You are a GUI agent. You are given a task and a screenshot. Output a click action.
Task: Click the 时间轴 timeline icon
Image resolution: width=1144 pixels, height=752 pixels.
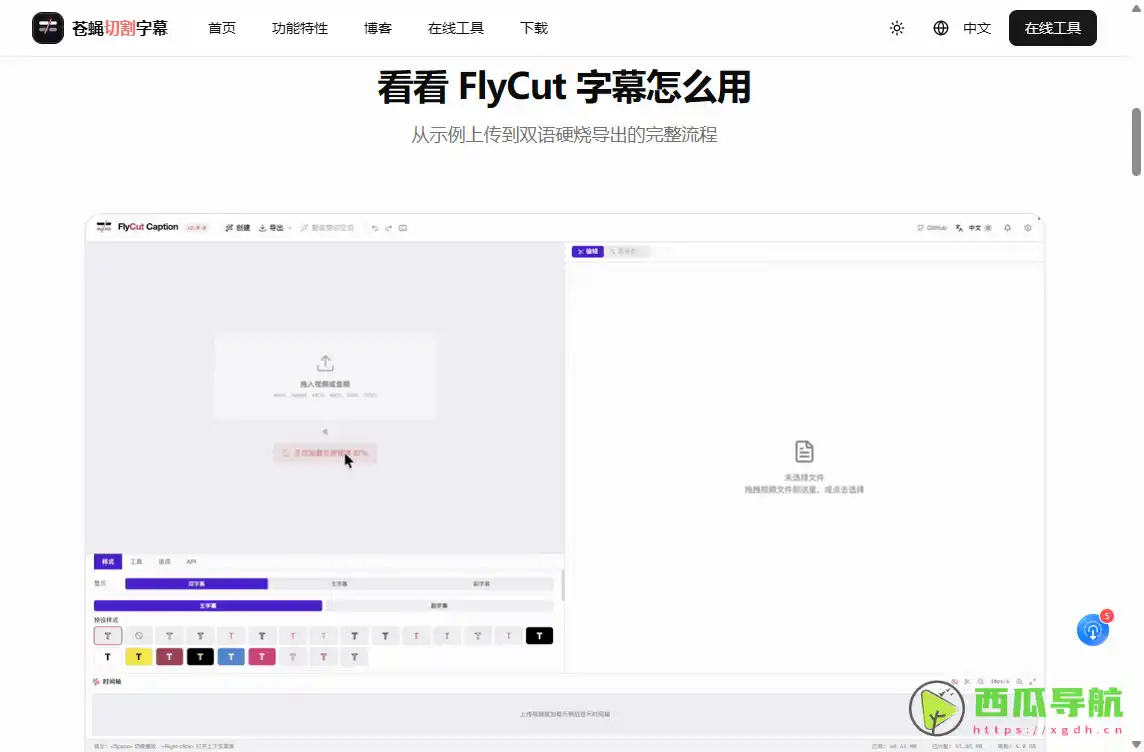pyautogui.click(x=96, y=681)
